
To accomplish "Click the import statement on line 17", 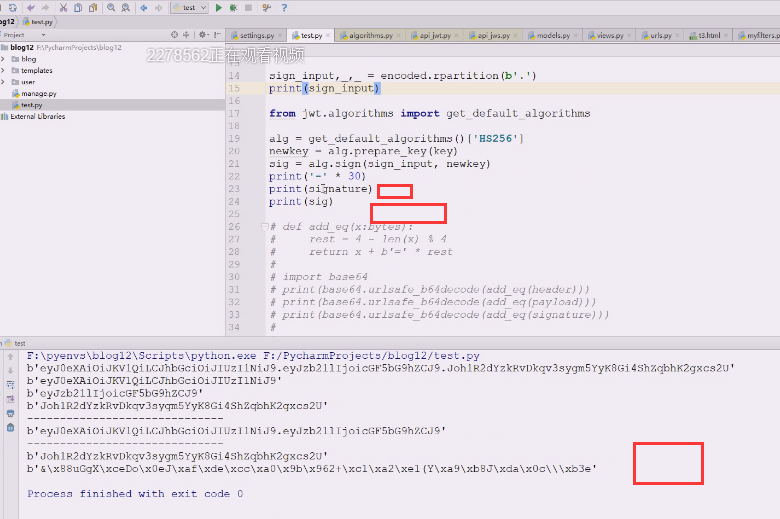I will click(x=429, y=113).
